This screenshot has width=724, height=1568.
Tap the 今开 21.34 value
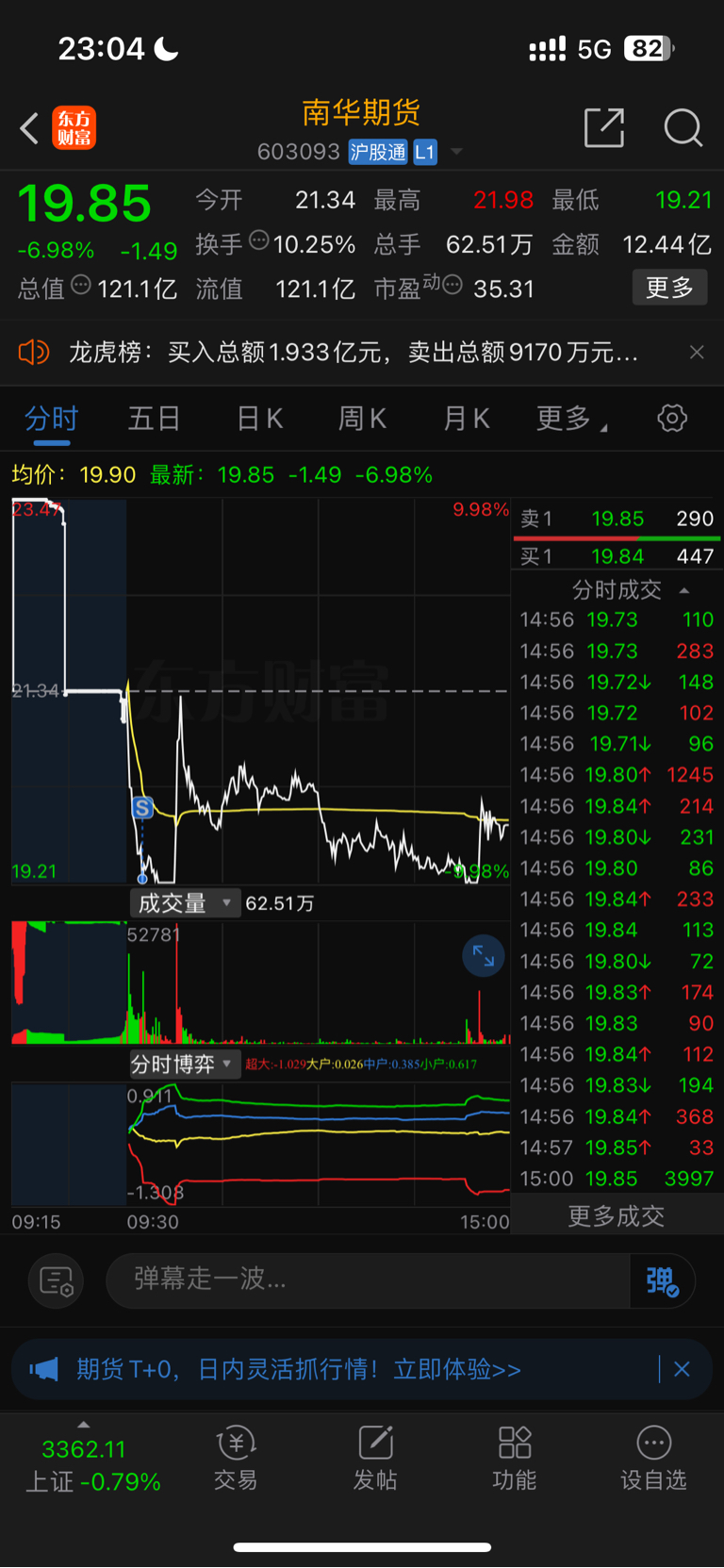(325, 200)
